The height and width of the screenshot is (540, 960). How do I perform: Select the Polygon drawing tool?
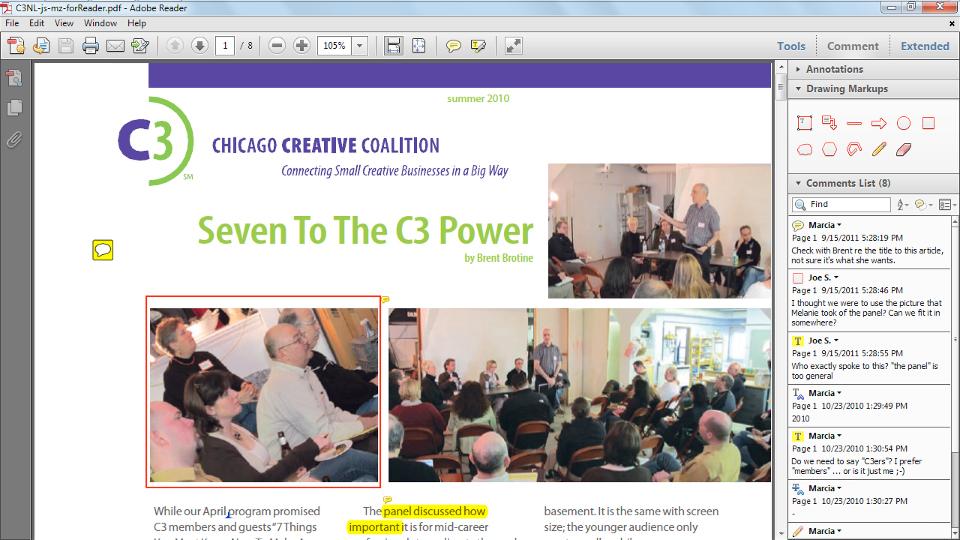point(830,149)
